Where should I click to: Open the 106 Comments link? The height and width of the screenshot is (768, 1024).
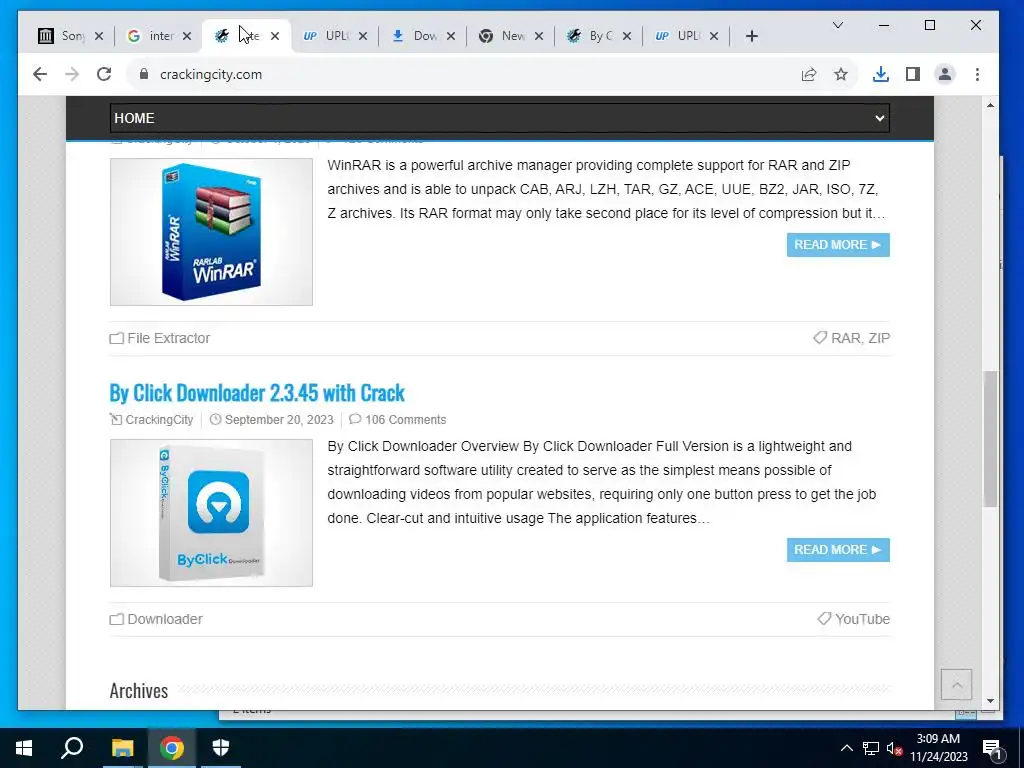coord(405,420)
